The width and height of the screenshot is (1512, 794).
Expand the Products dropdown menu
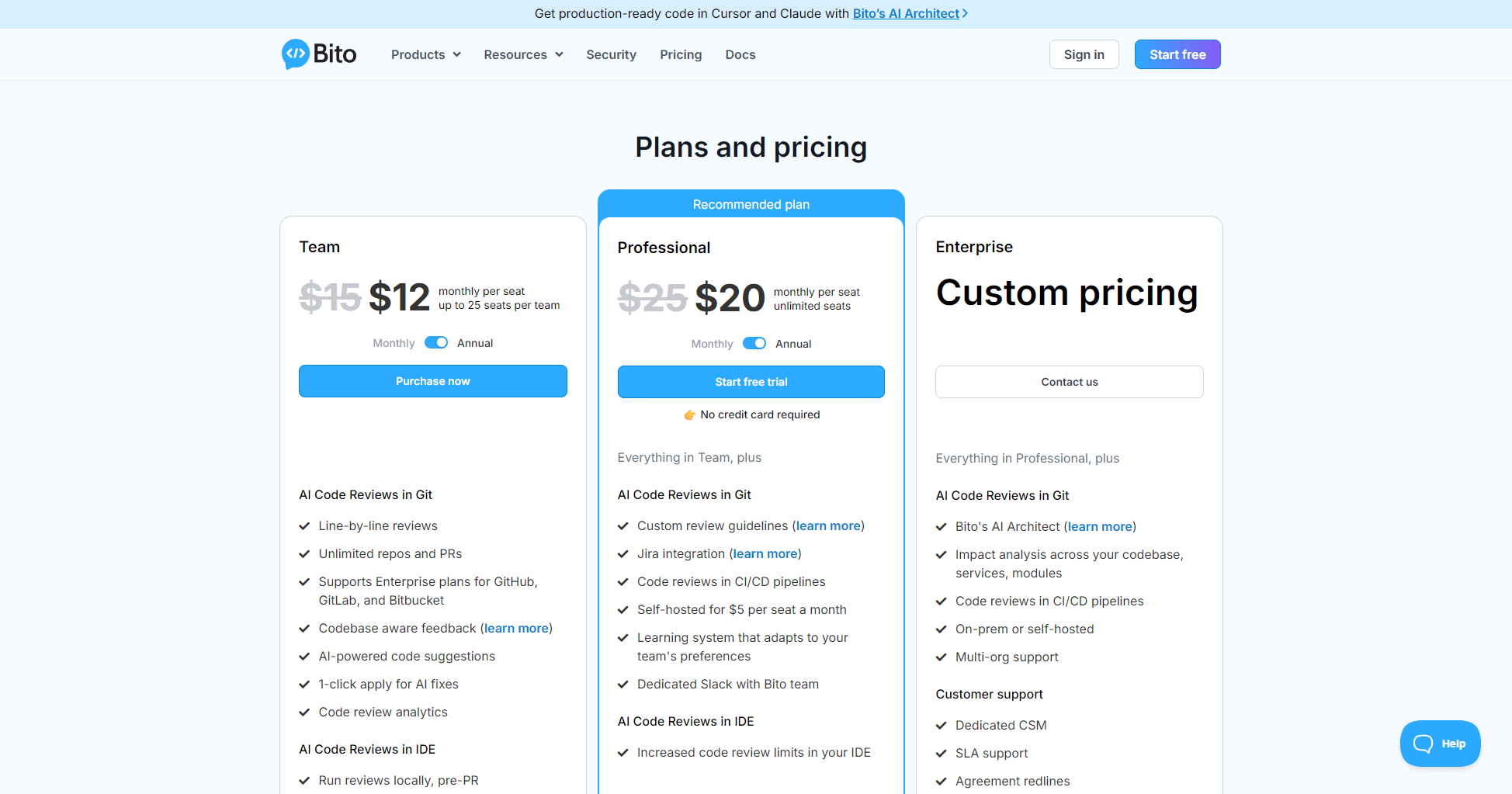point(425,54)
